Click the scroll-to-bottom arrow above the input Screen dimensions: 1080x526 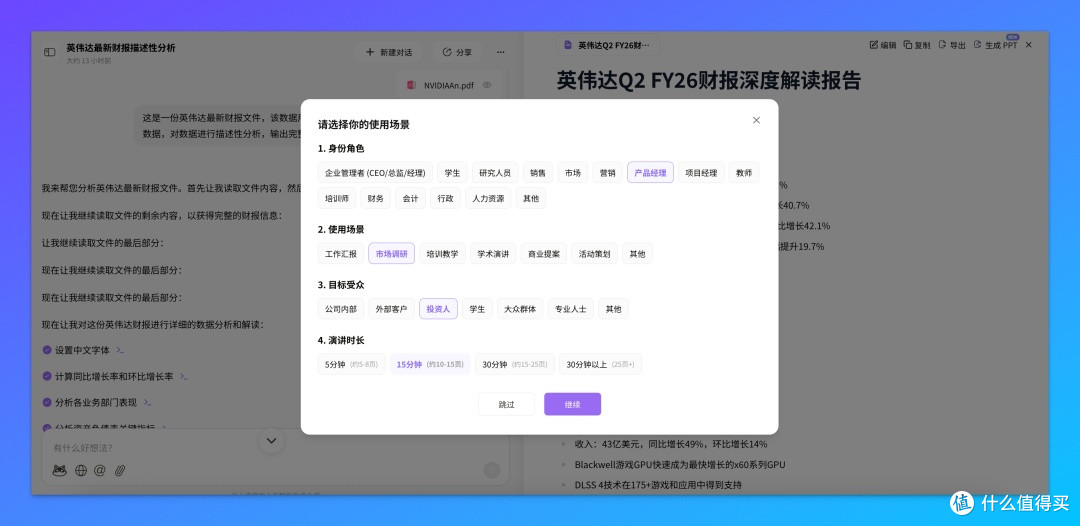click(271, 441)
